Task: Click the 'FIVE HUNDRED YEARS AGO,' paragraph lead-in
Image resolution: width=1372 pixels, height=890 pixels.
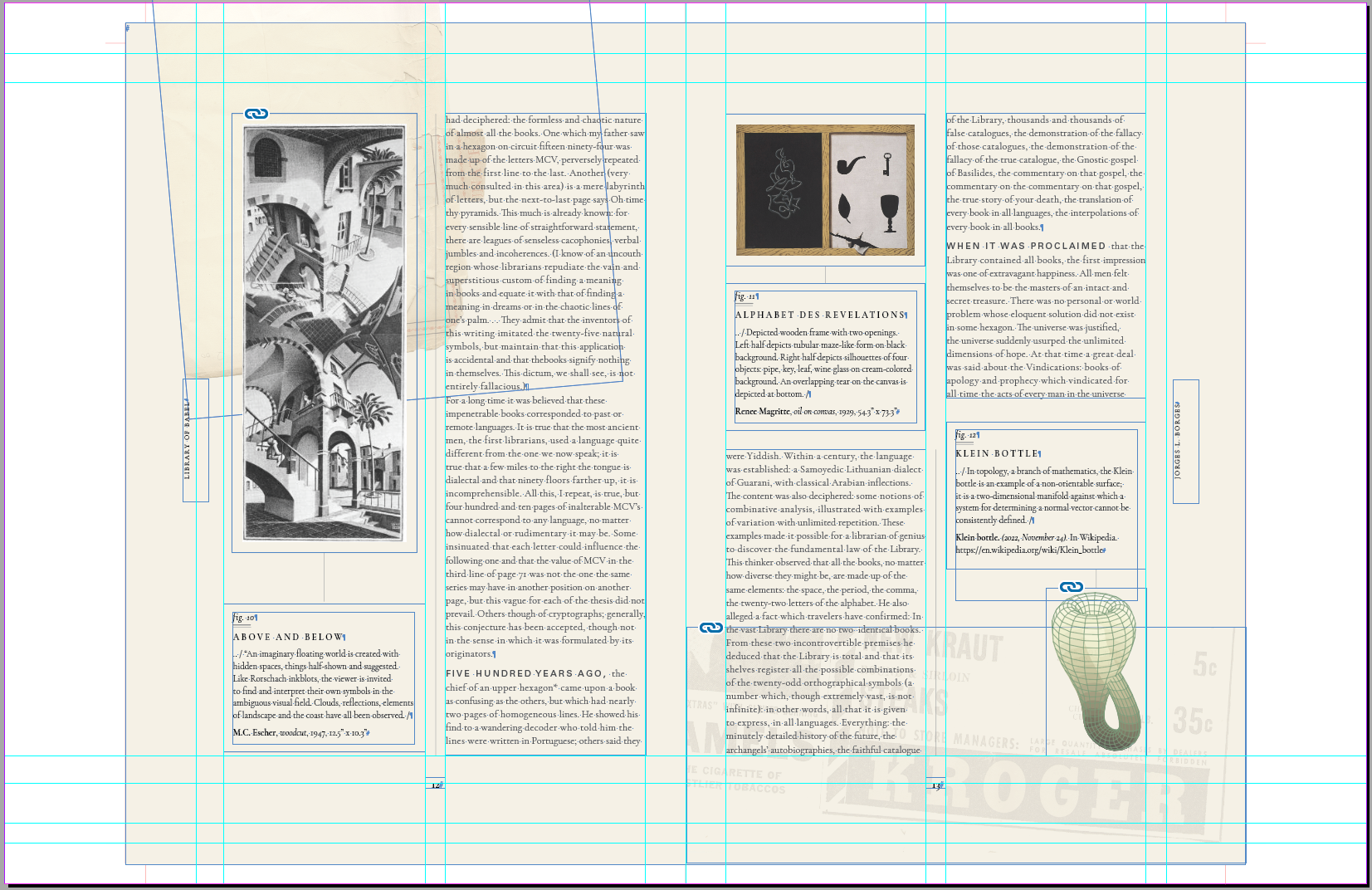Action: pos(525,673)
